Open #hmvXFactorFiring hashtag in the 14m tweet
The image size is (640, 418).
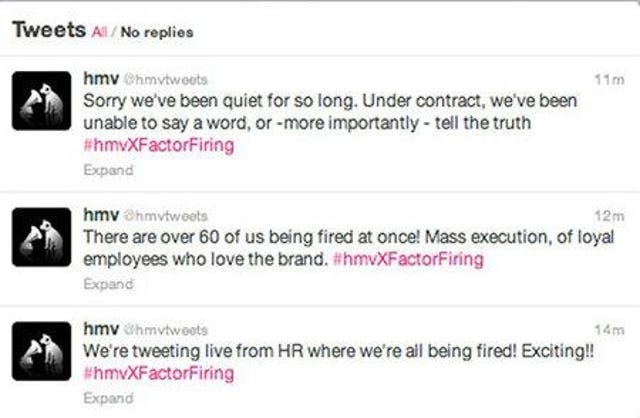click(159, 373)
